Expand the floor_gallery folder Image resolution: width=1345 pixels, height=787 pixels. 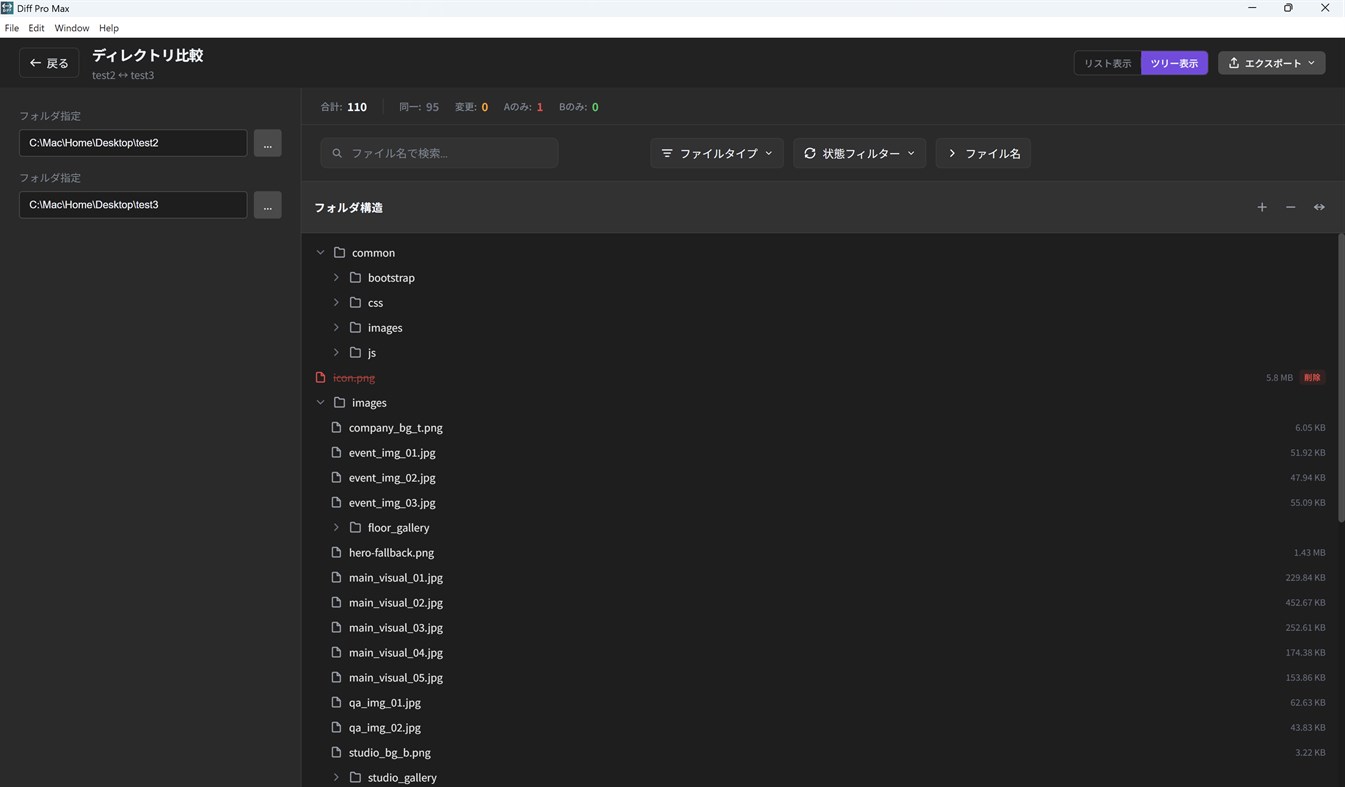336,528
